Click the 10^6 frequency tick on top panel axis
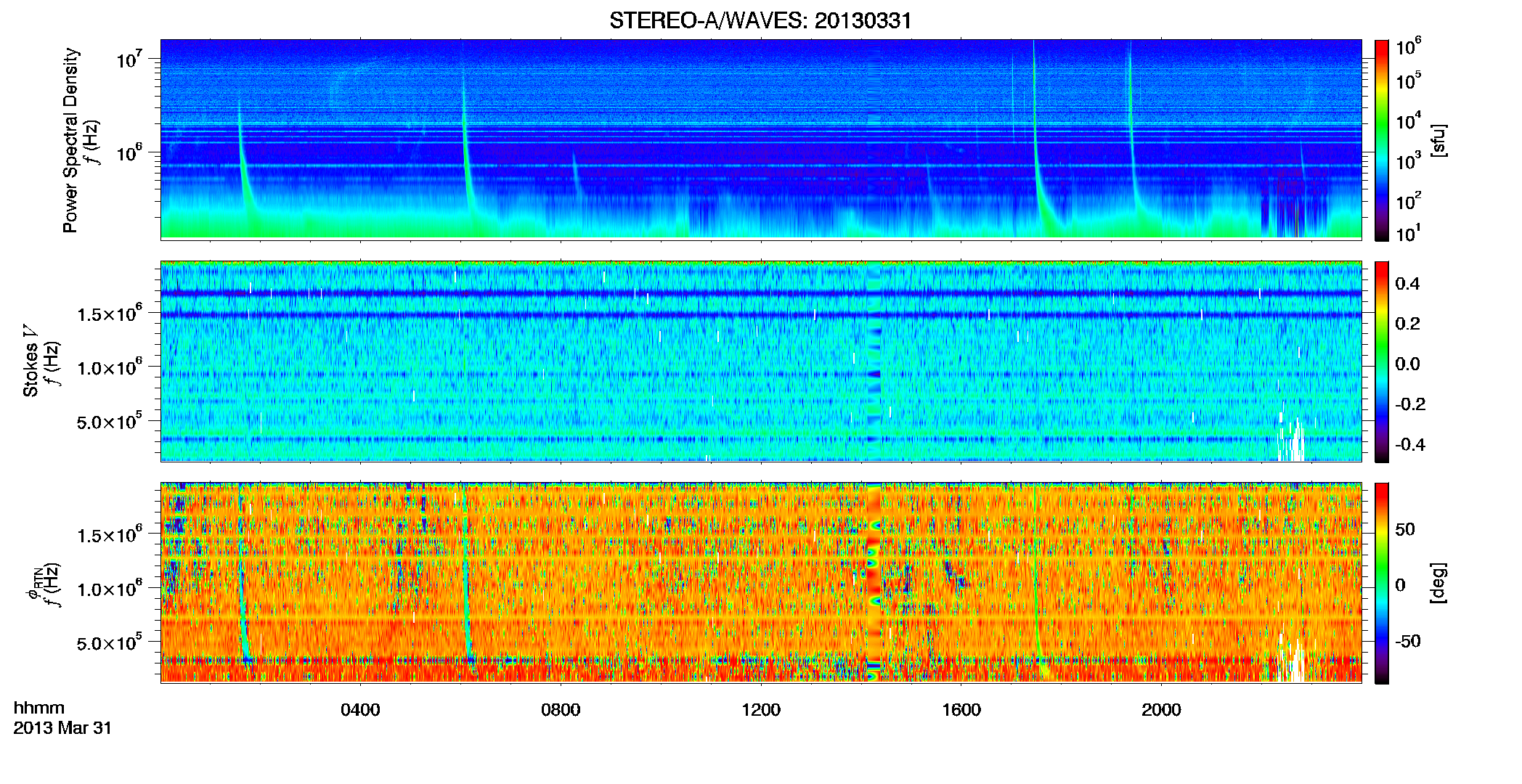1522x784 pixels. pos(129,152)
